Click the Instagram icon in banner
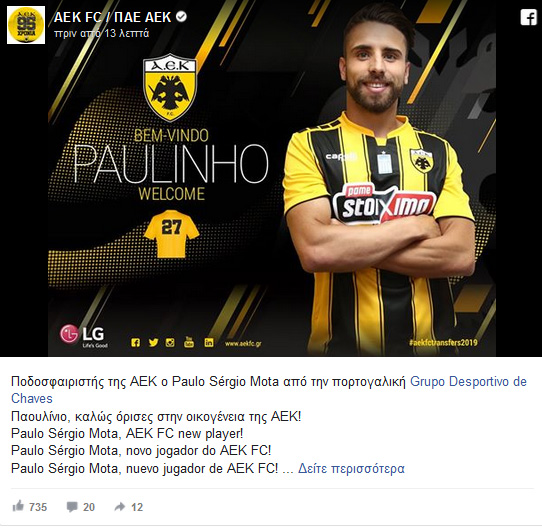Viewport: 542px width, 529px height. pyautogui.click(x=170, y=343)
